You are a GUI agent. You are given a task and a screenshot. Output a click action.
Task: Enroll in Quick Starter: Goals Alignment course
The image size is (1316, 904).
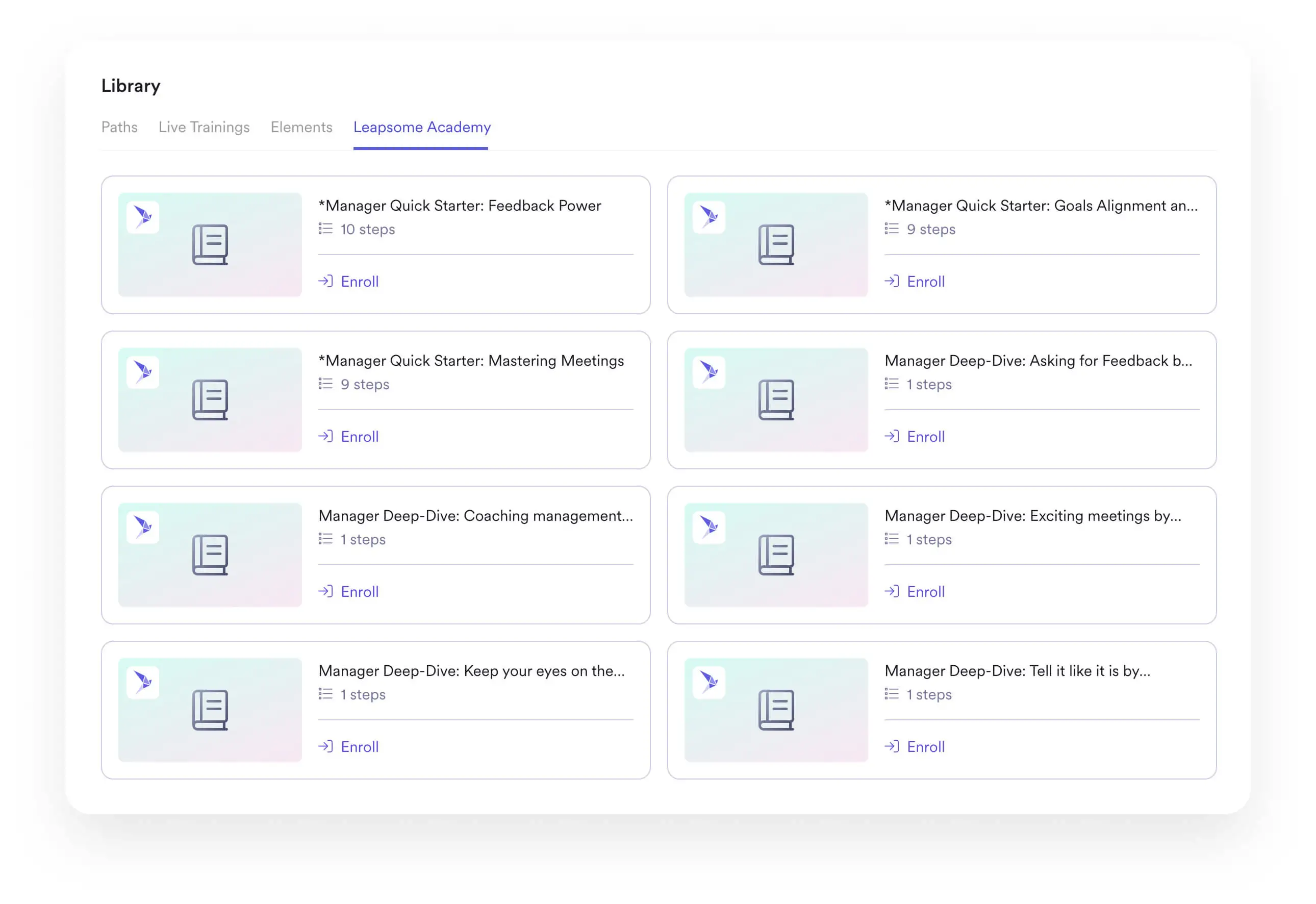(915, 282)
